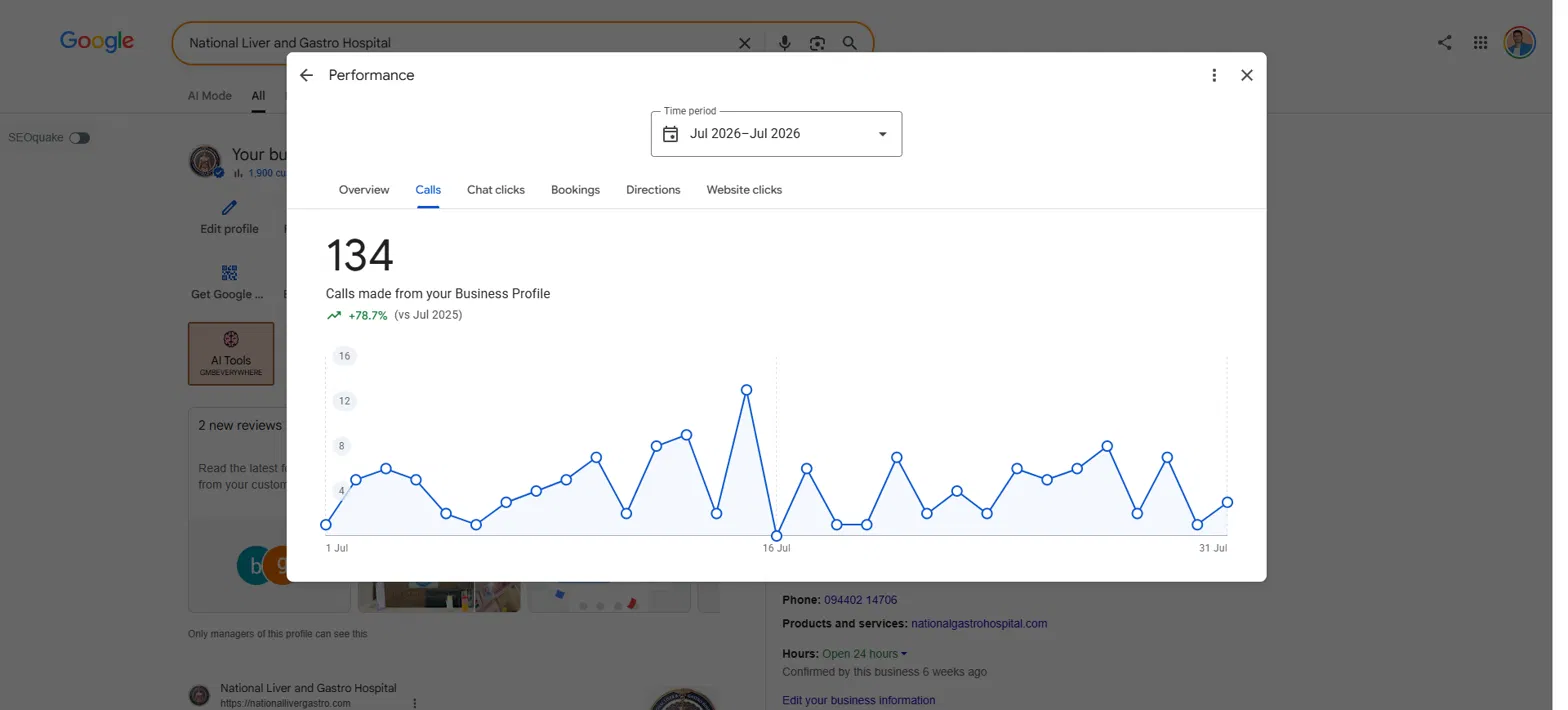Search by image with the lens icon
Image resolution: width=1568 pixels, height=710 pixels.
(817, 43)
